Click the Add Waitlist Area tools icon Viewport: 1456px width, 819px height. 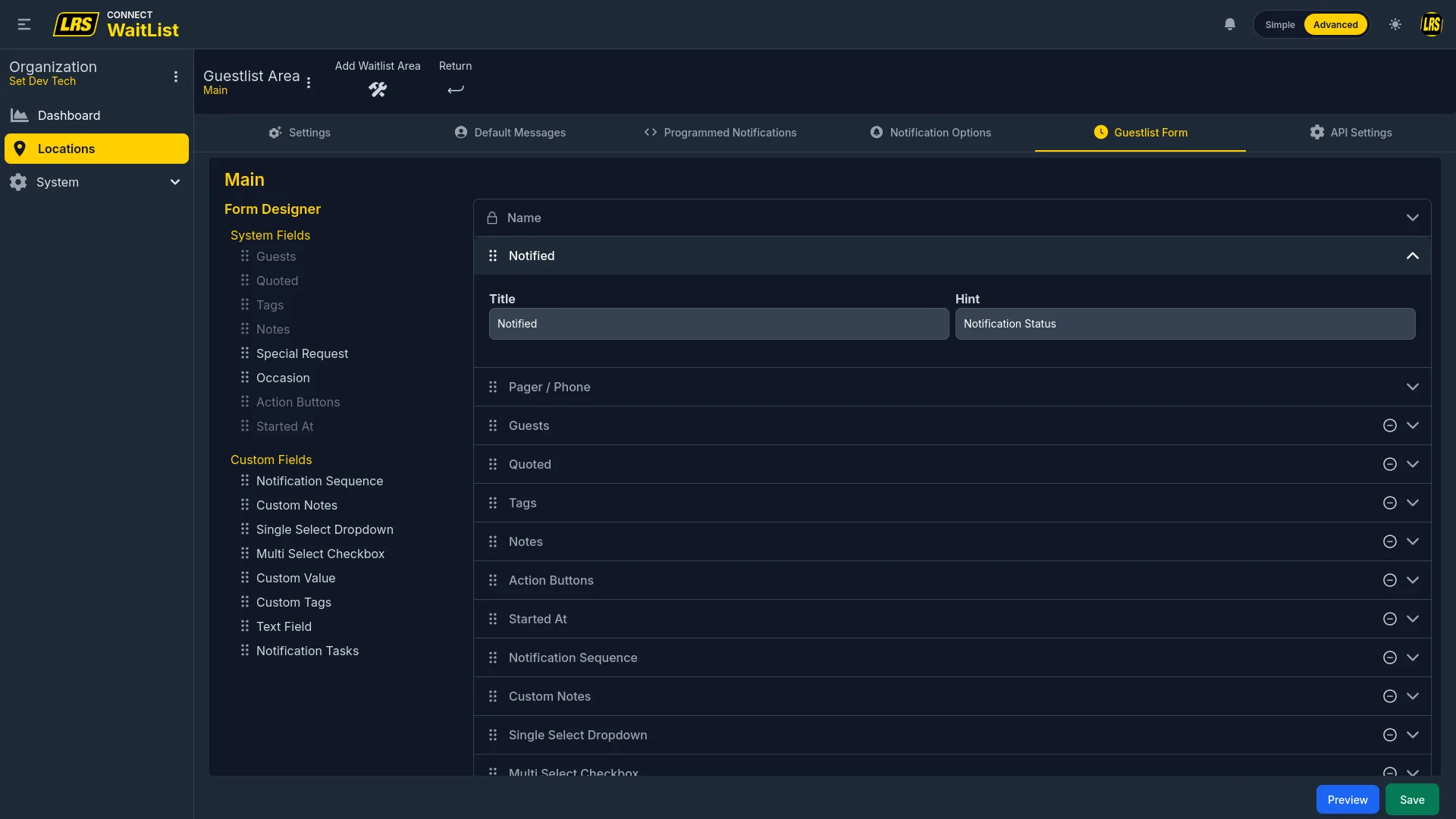378,89
